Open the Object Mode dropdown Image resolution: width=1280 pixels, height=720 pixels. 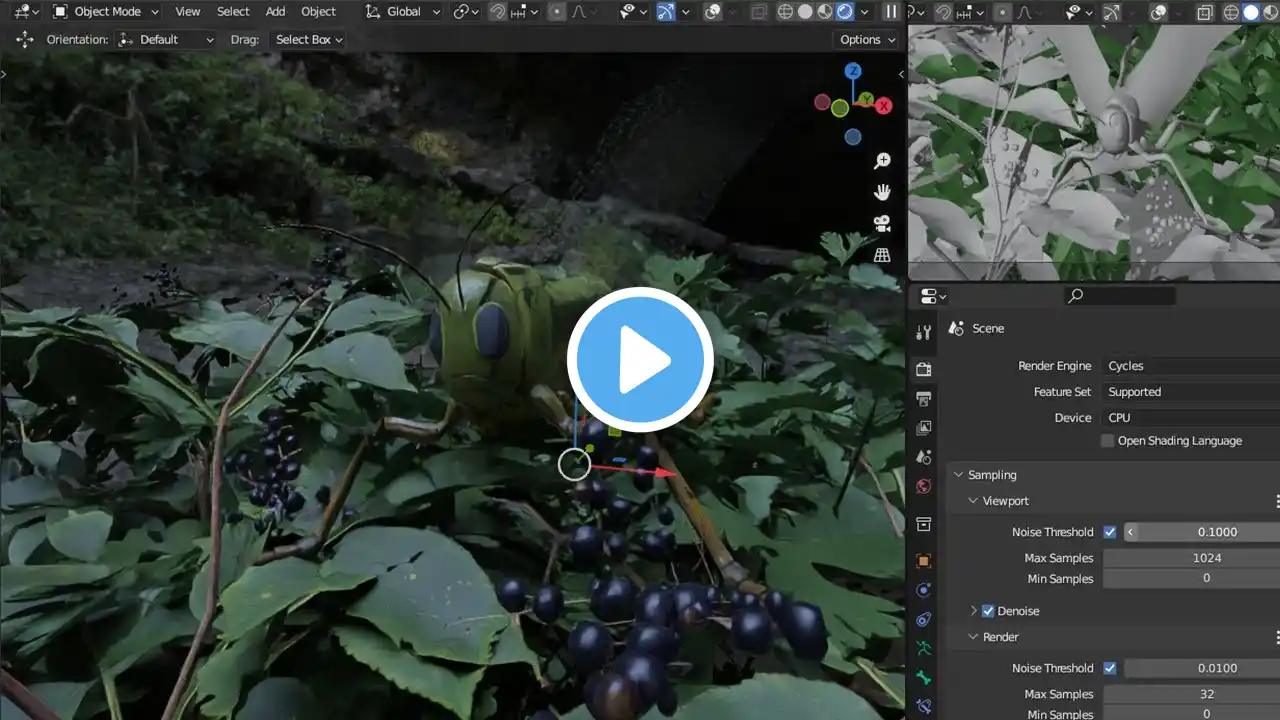pyautogui.click(x=105, y=12)
